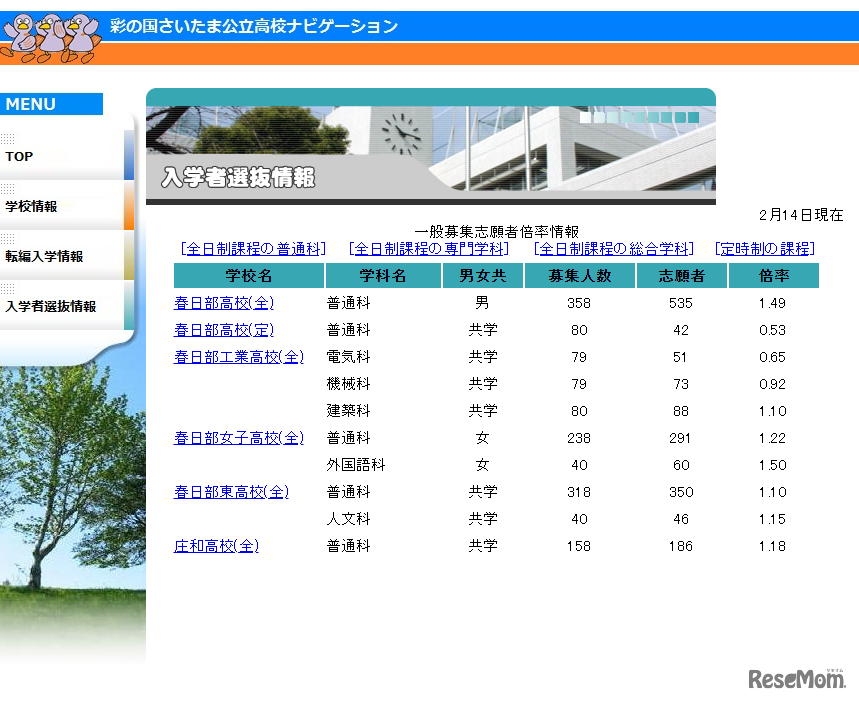Open the 定時制の課程 link

click(767, 249)
